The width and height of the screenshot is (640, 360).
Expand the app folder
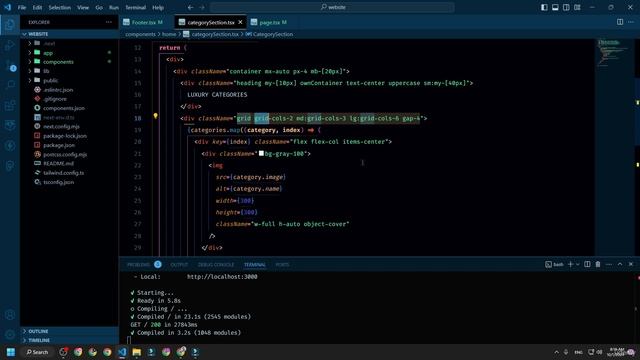coord(69,53)
